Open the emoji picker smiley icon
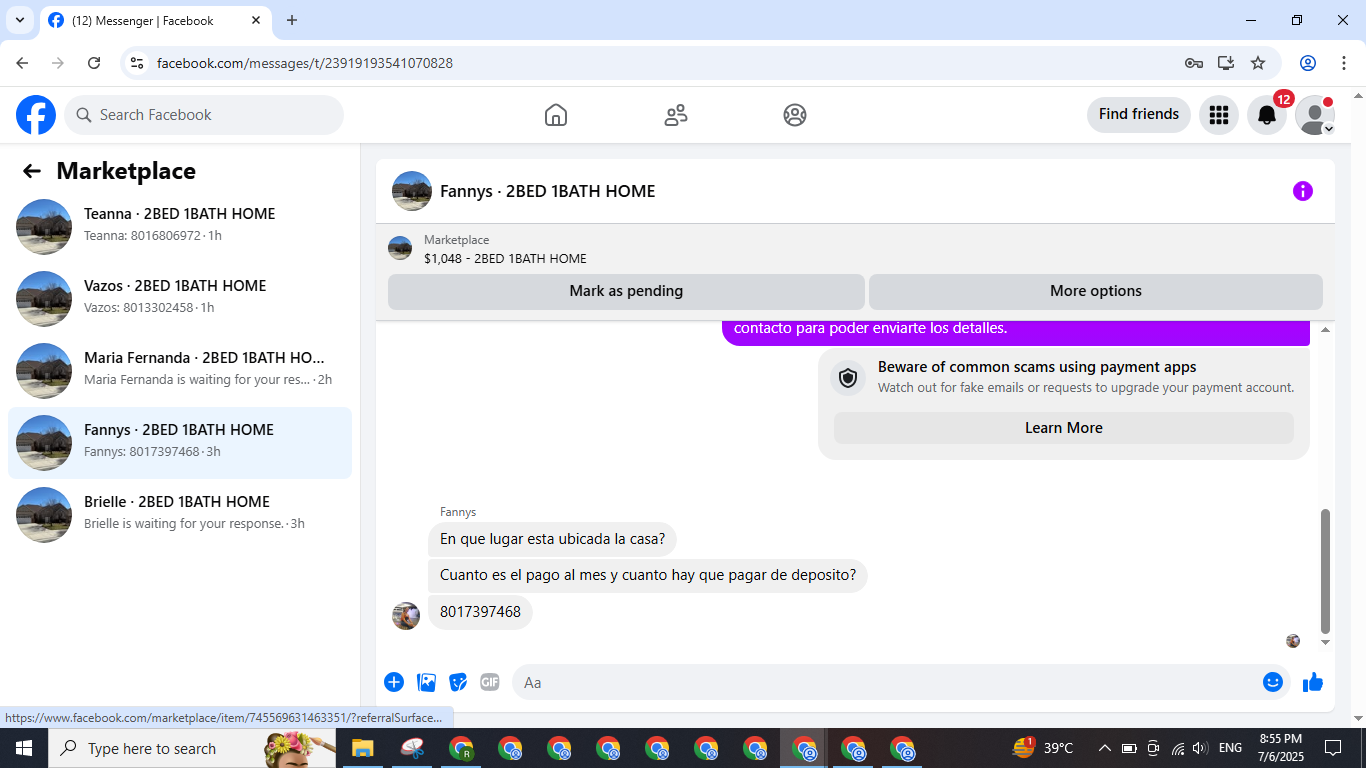Screen dimensions: 1366x768 (x=1272, y=682)
